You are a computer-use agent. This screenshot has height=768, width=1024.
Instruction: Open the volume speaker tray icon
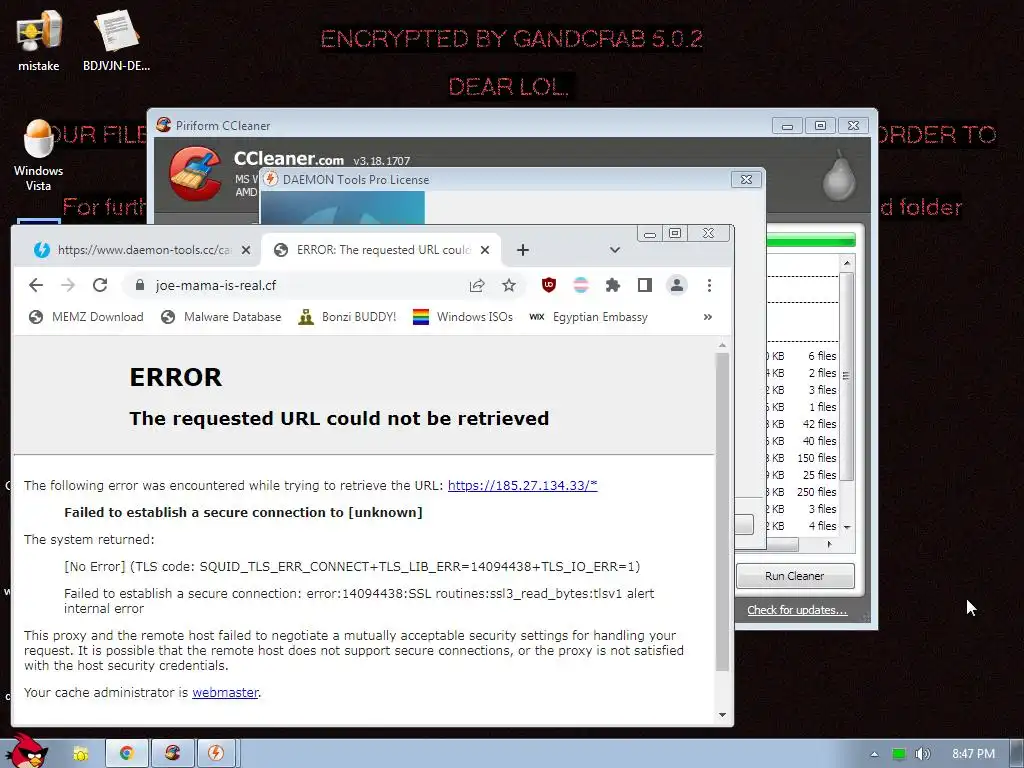(x=923, y=754)
